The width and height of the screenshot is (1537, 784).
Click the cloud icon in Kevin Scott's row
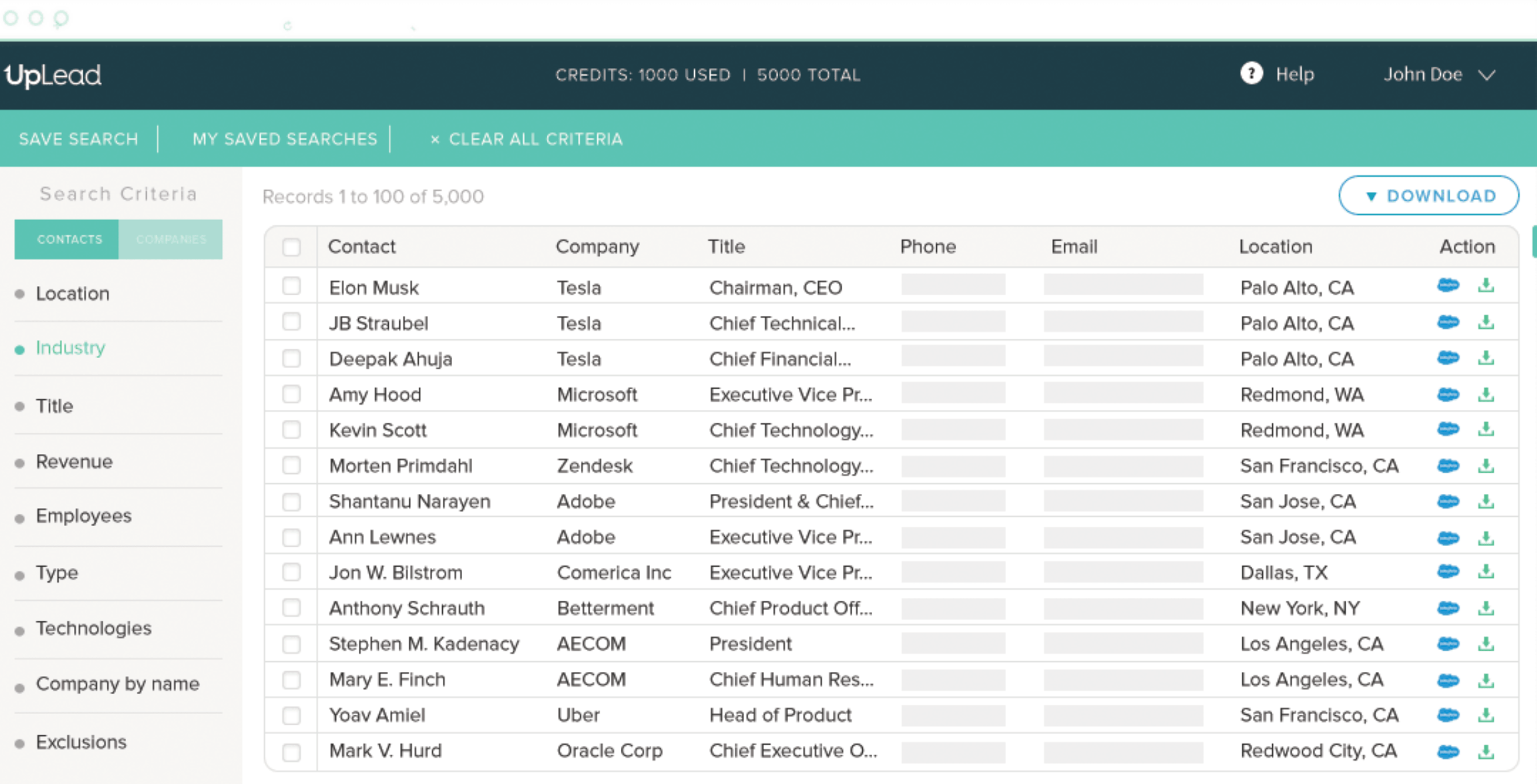click(1448, 429)
